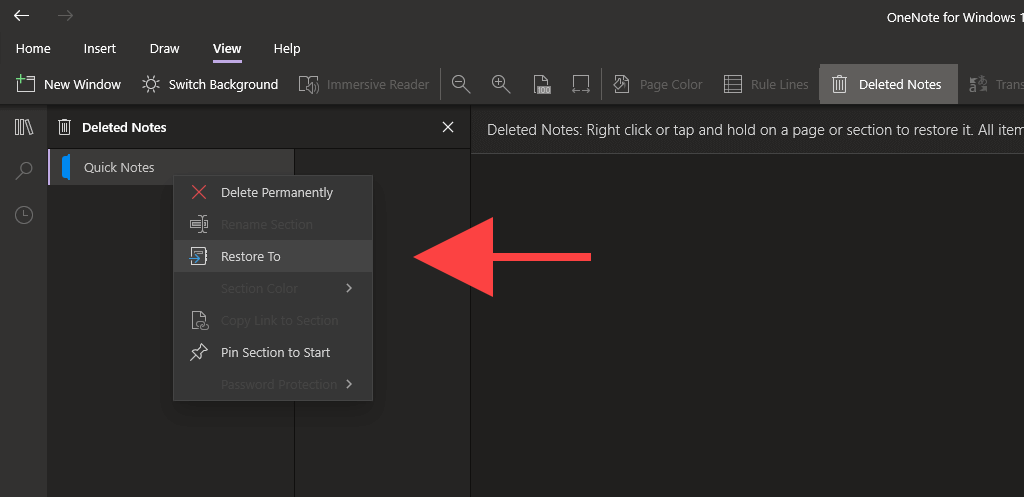
Task: Click the Page Width icon
Action: coord(581,84)
